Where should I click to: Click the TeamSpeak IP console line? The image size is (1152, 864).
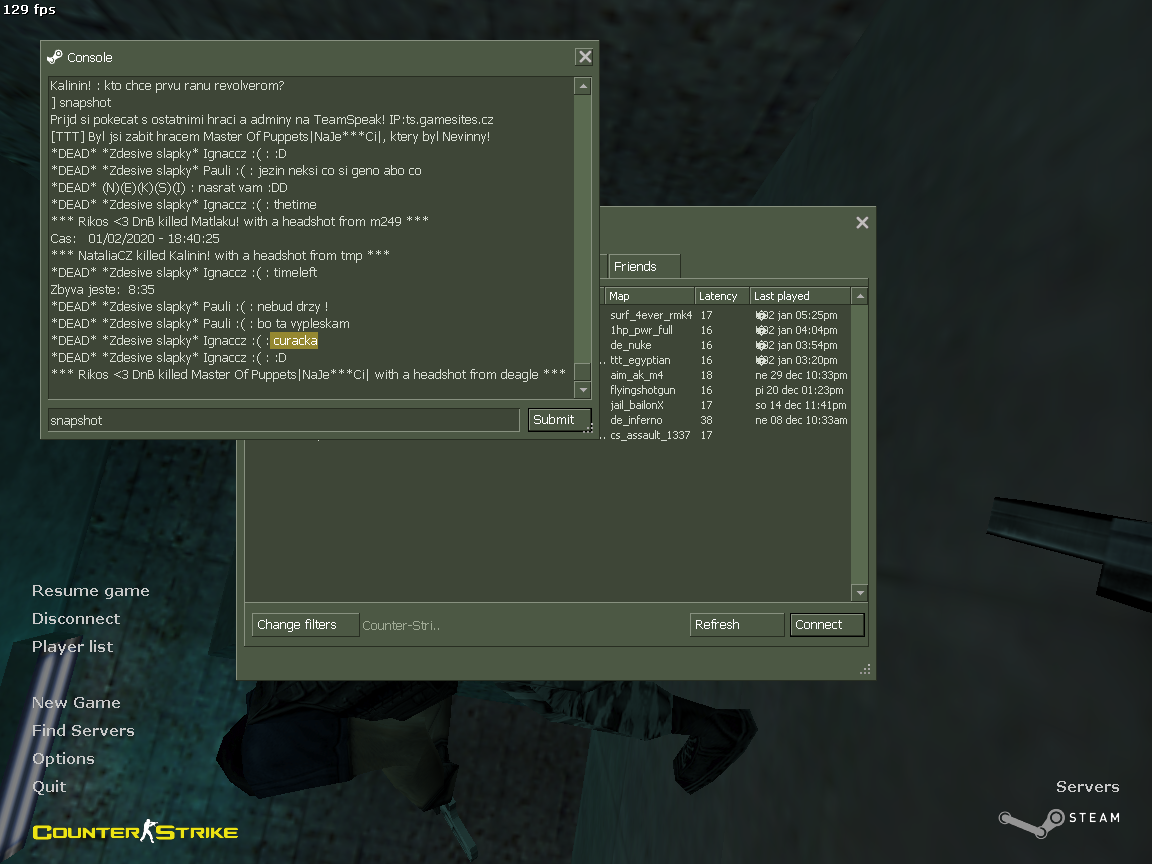pos(272,120)
